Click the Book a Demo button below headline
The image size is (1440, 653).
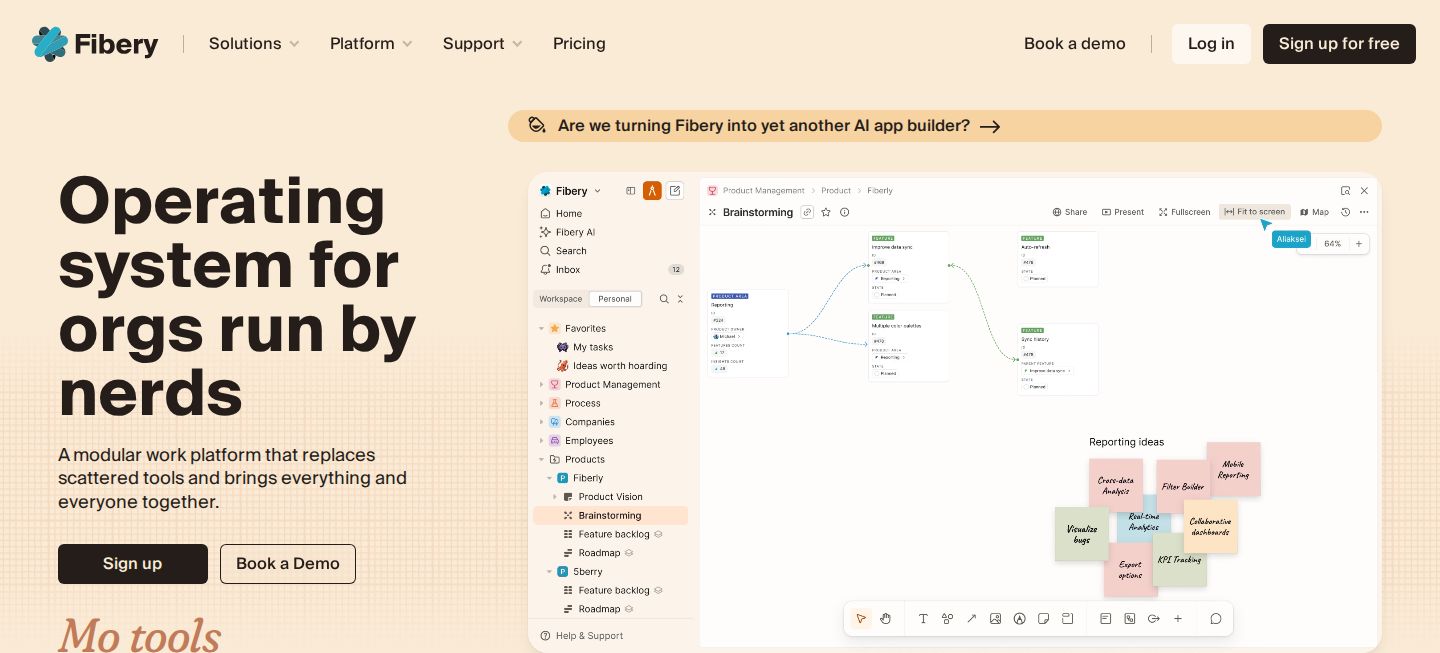[x=288, y=564]
